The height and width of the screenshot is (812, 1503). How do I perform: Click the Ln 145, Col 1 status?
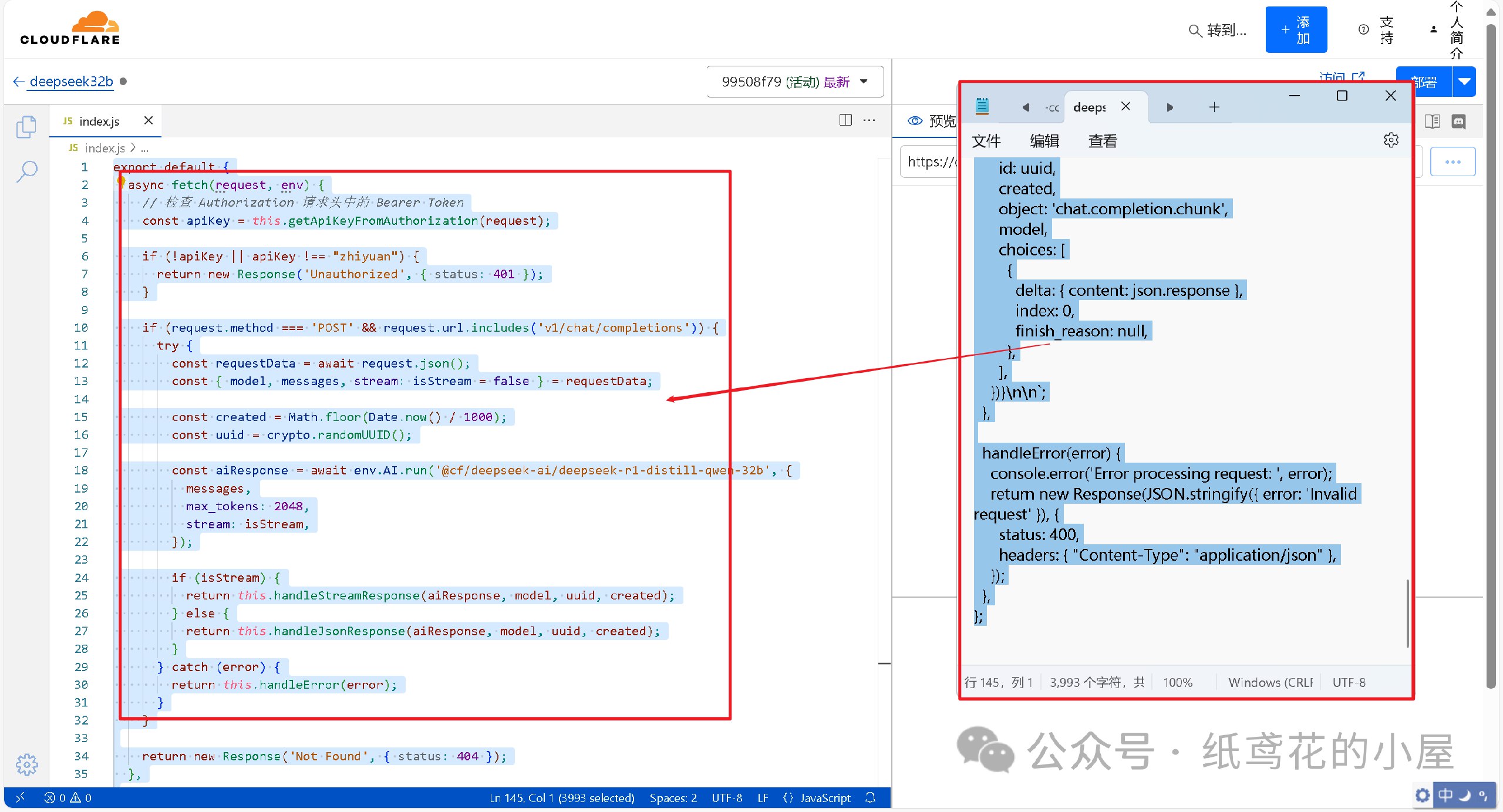562,797
